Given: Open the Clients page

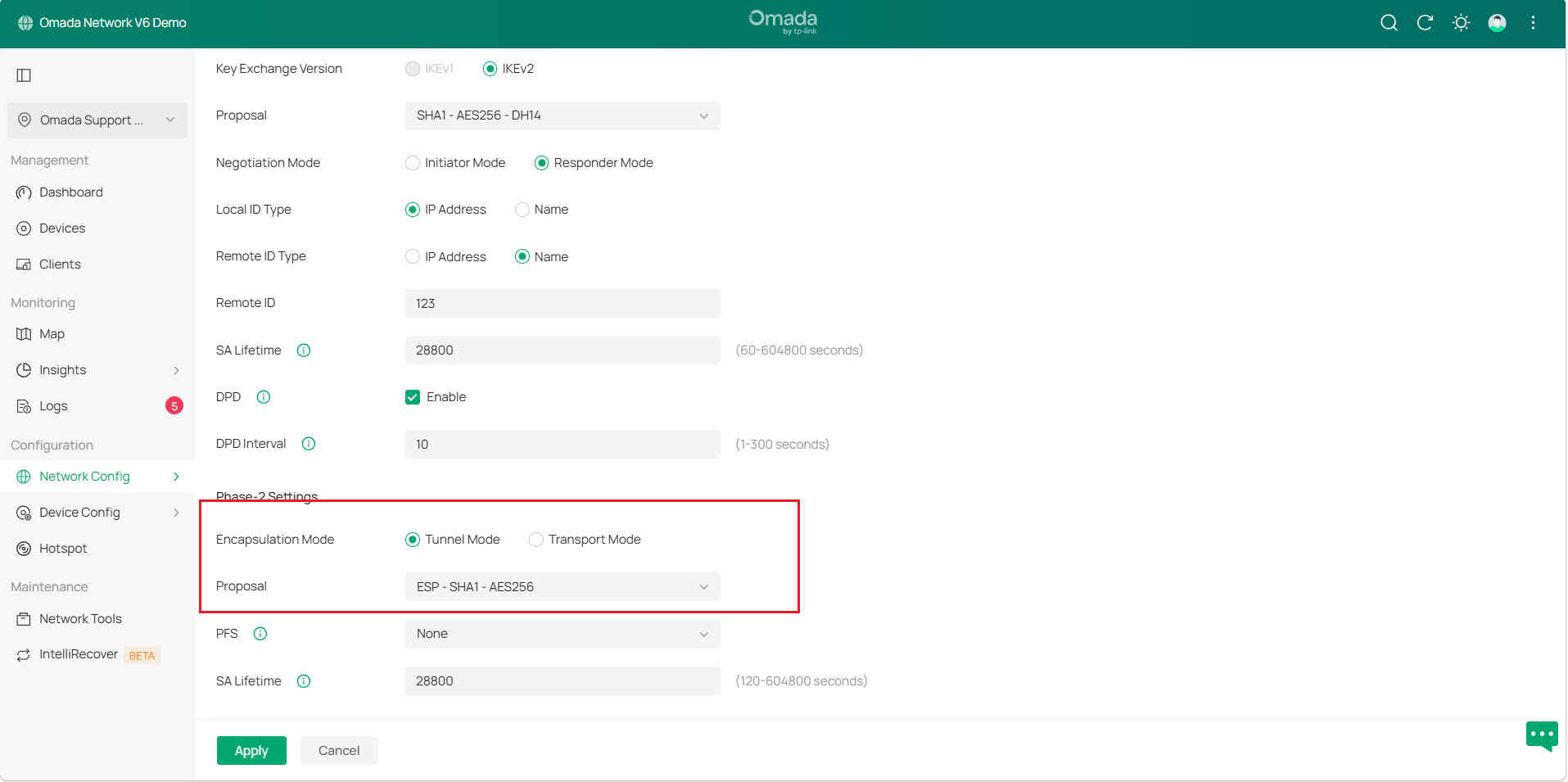Looking at the screenshot, I should coord(60,264).
